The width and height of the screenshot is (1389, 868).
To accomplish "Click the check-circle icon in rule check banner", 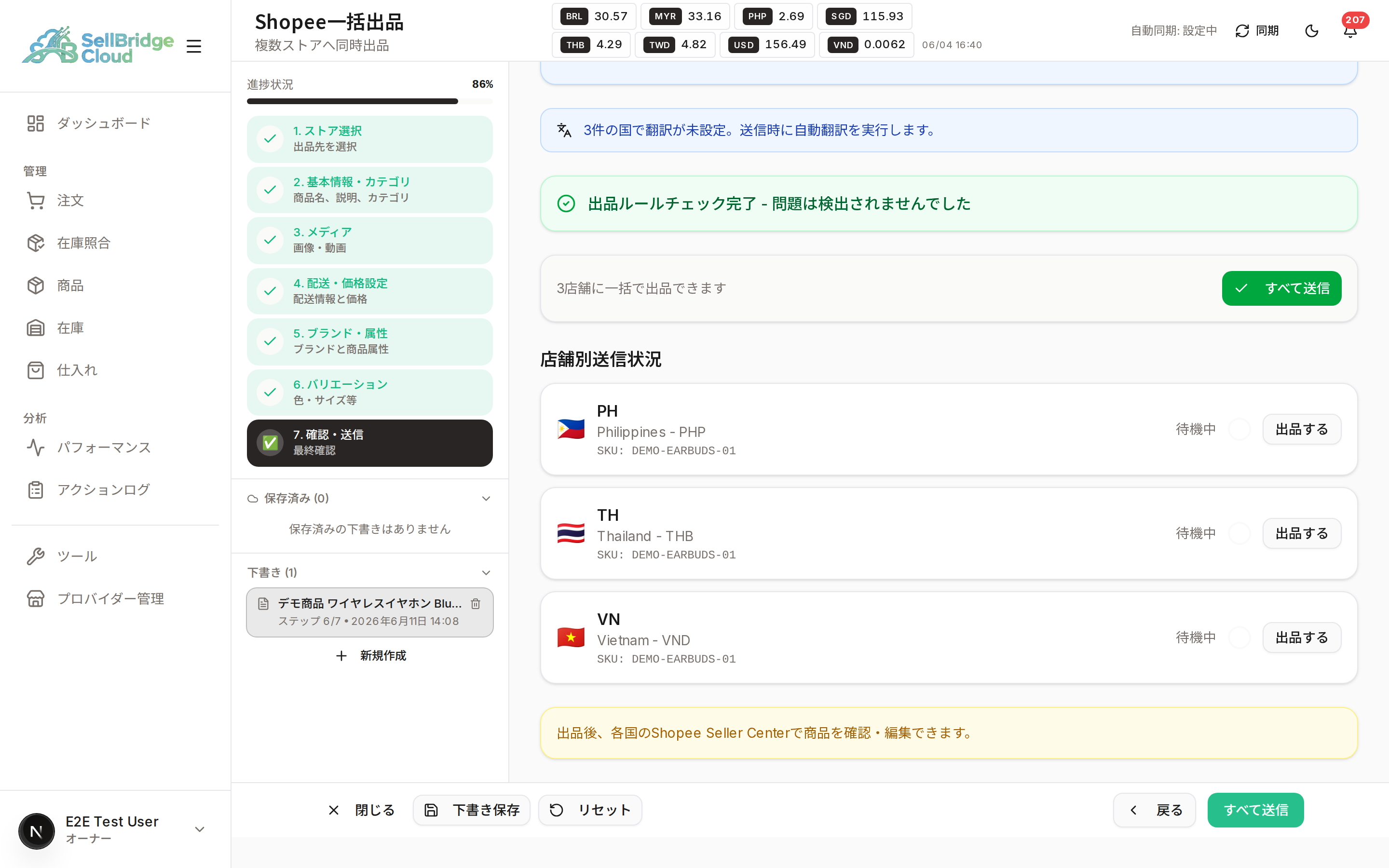I will tap(566, 203).
